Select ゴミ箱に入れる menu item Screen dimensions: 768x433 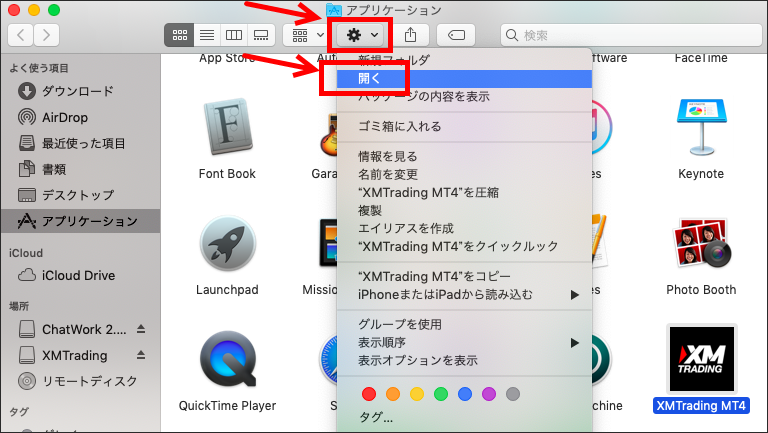400,127
